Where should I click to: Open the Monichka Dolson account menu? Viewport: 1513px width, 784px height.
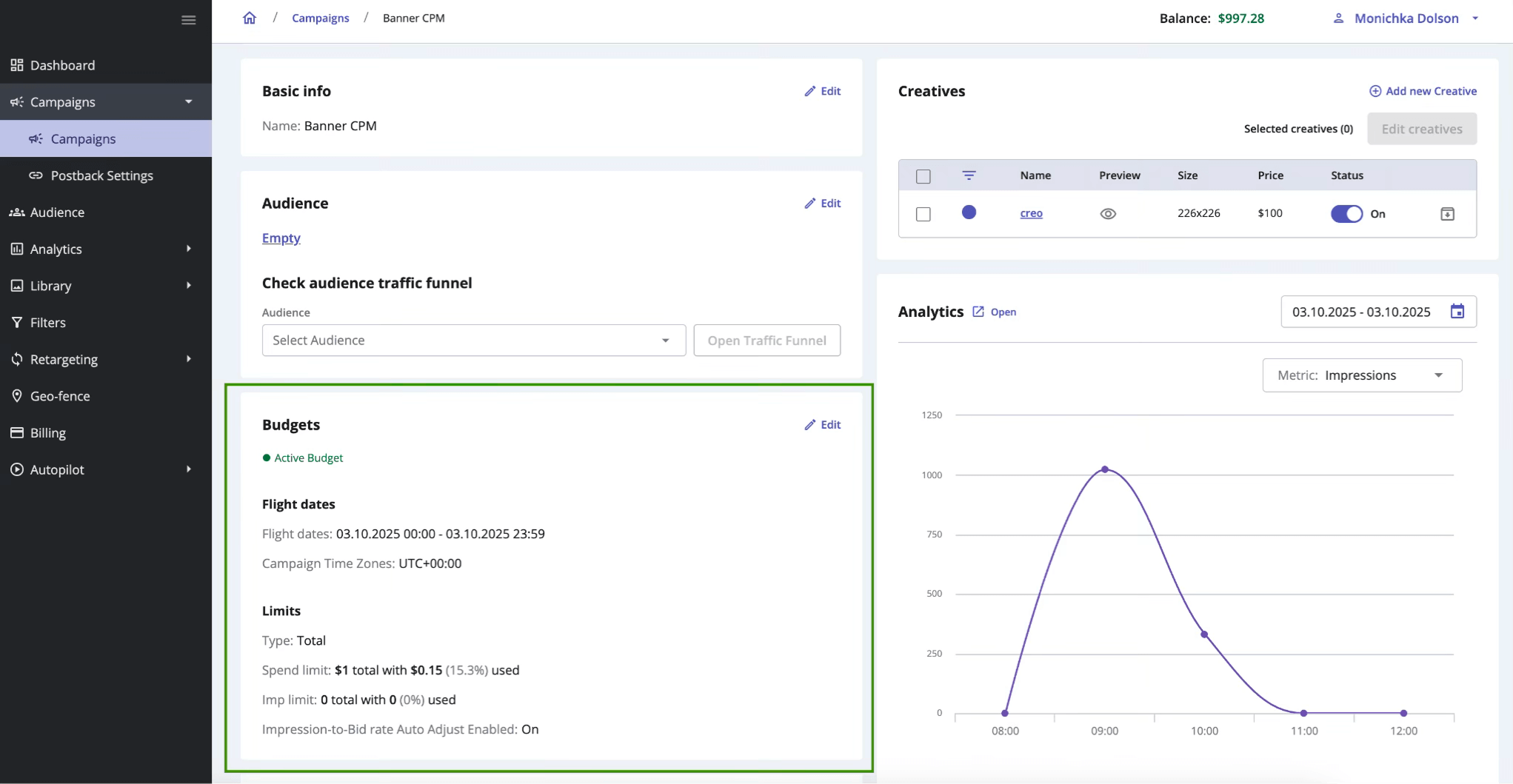(x=1405, y=18)
